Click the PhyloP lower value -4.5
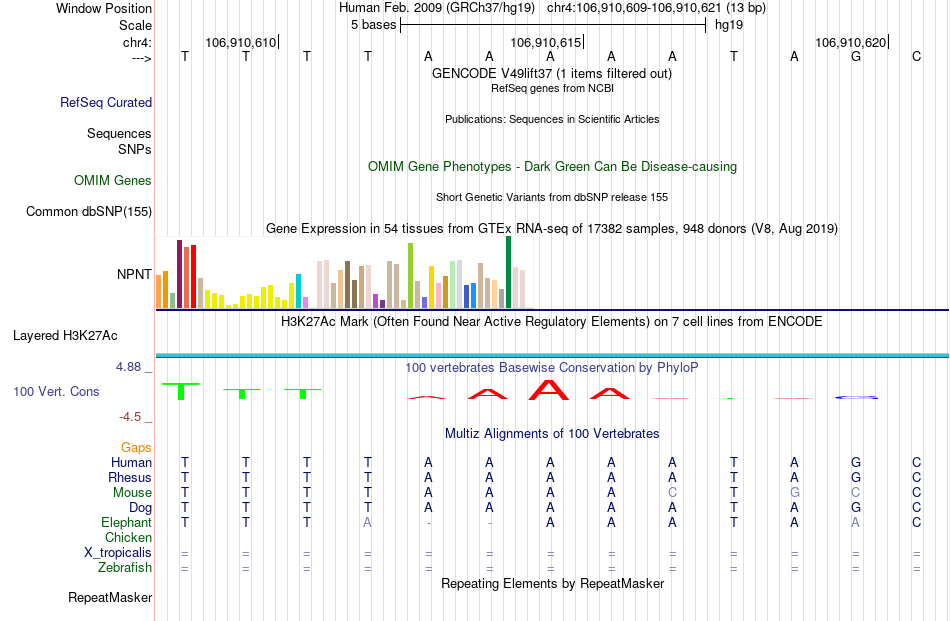950x621 pixels. pos(130,417)
